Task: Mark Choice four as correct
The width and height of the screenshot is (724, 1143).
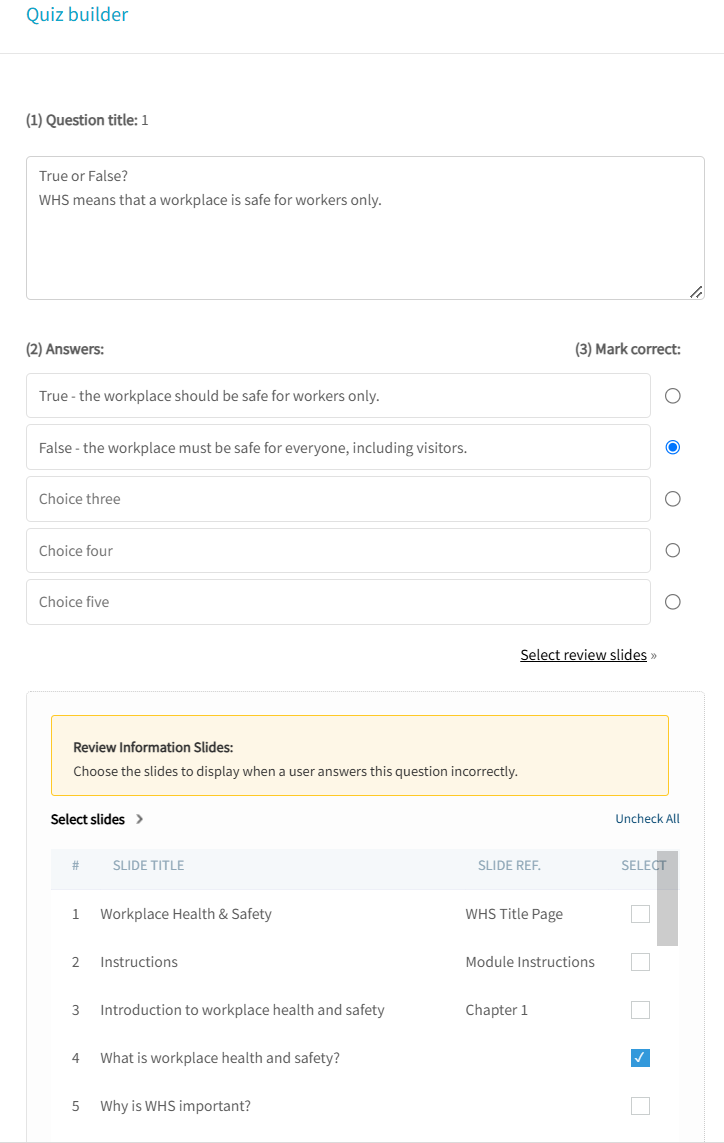Action: [673, 550]
